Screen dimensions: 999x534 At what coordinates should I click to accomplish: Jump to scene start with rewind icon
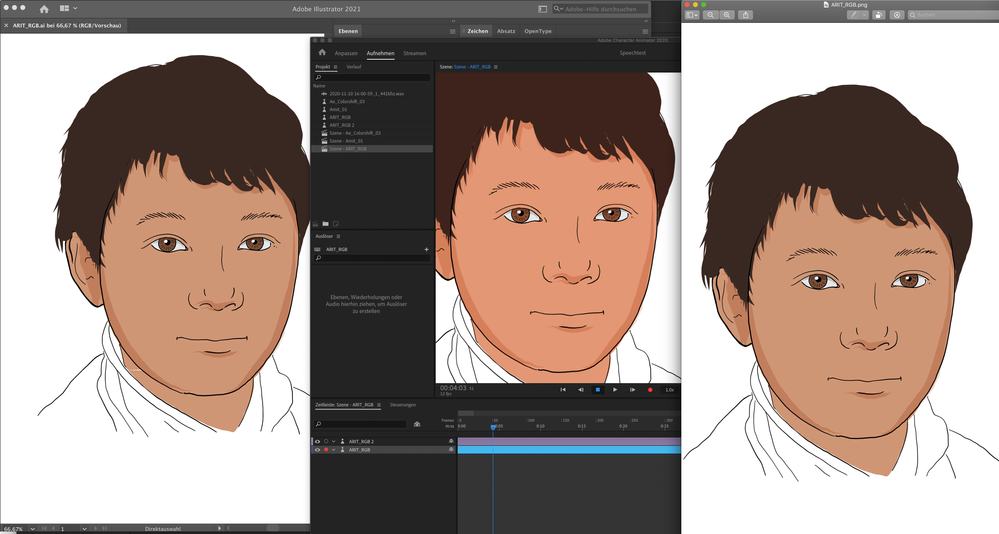563,389
